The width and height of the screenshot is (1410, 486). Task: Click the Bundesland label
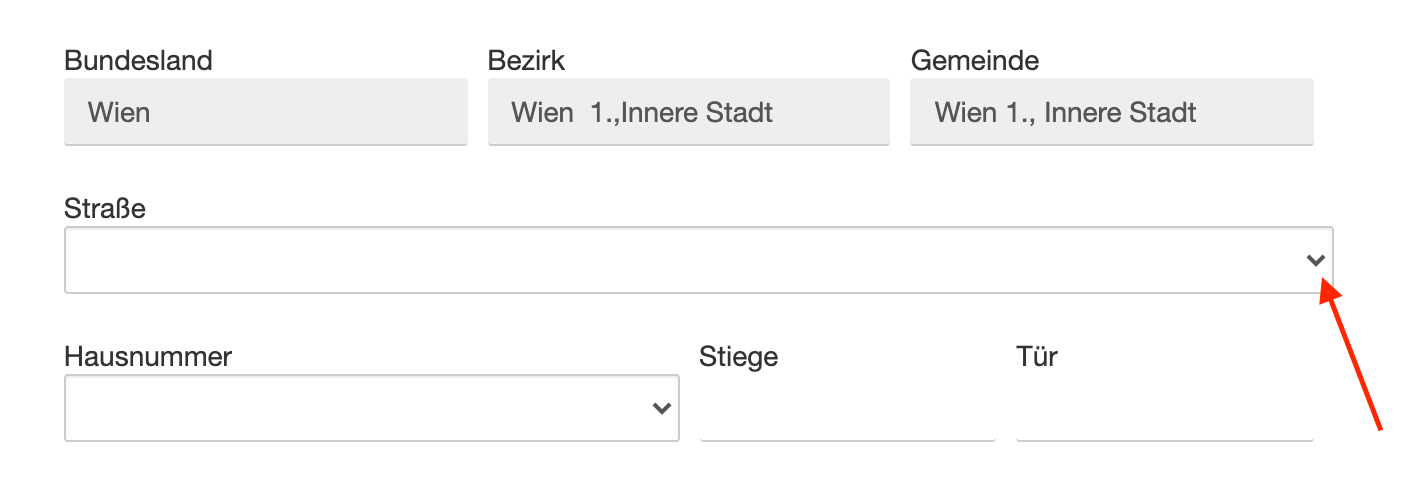(x=138, y=61)
